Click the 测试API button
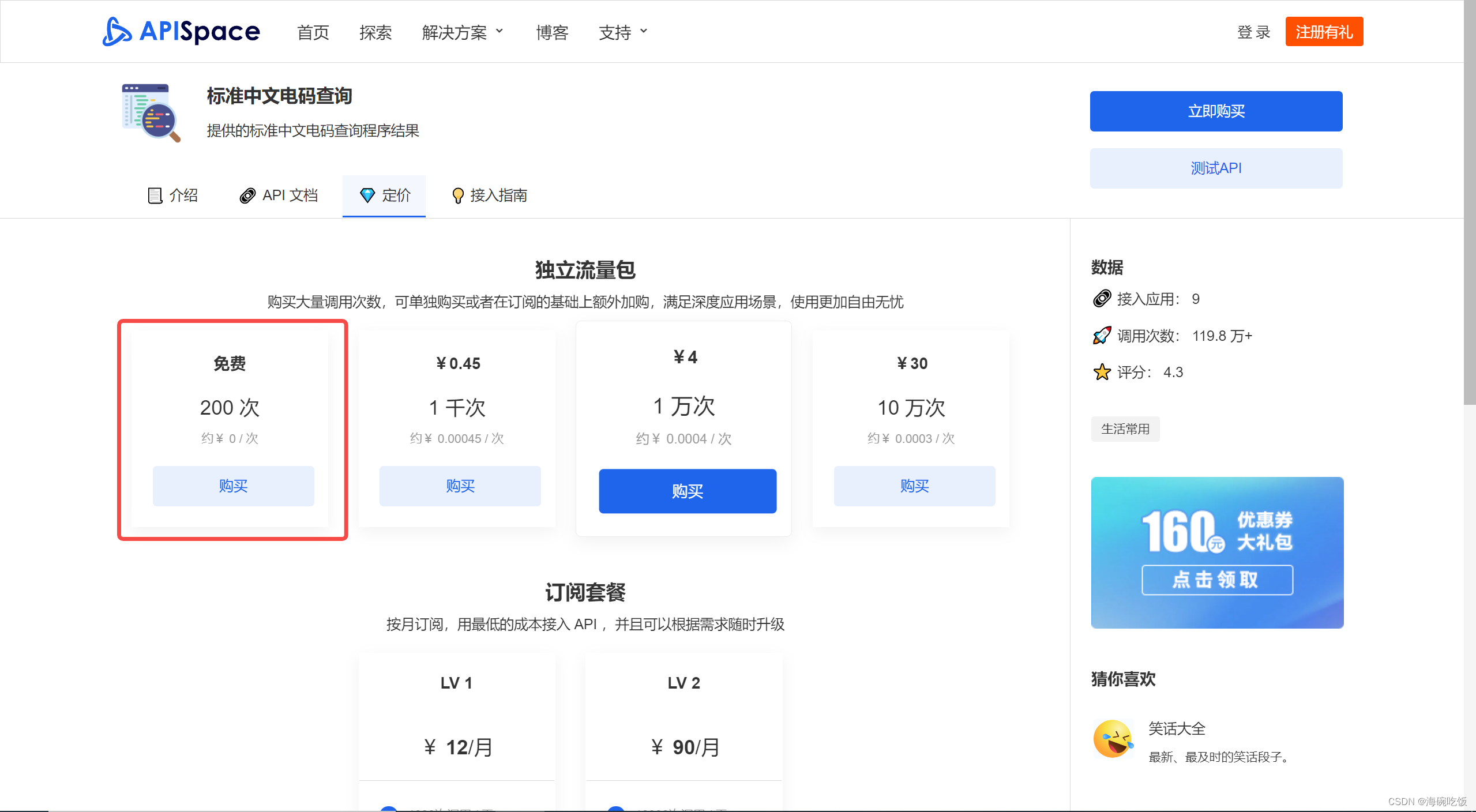This screenshot has width=1476, height=812. pyautogui.click(x=1215, y=168)
